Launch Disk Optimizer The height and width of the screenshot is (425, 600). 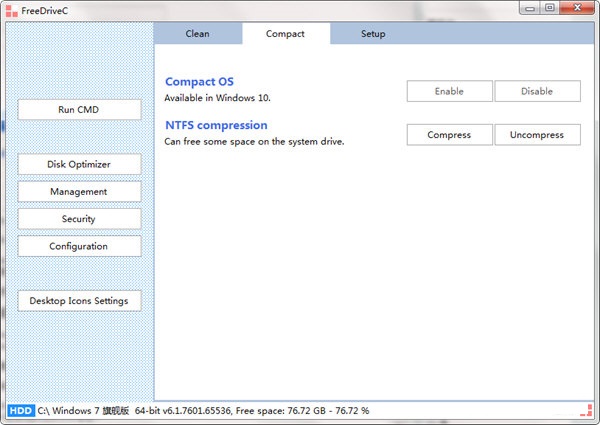click(79, 164)
